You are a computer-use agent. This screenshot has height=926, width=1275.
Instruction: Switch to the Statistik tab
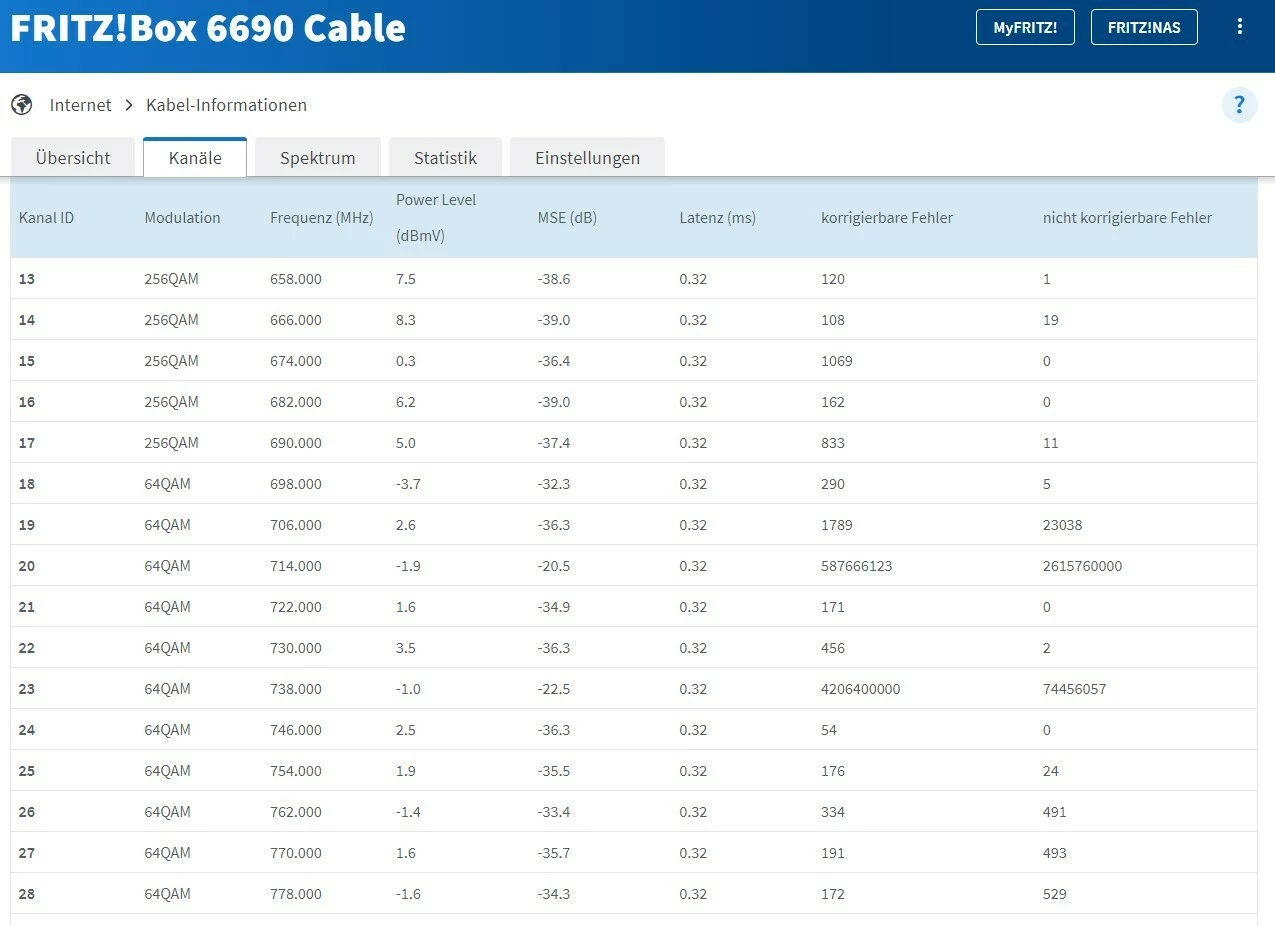click(445, 157)
